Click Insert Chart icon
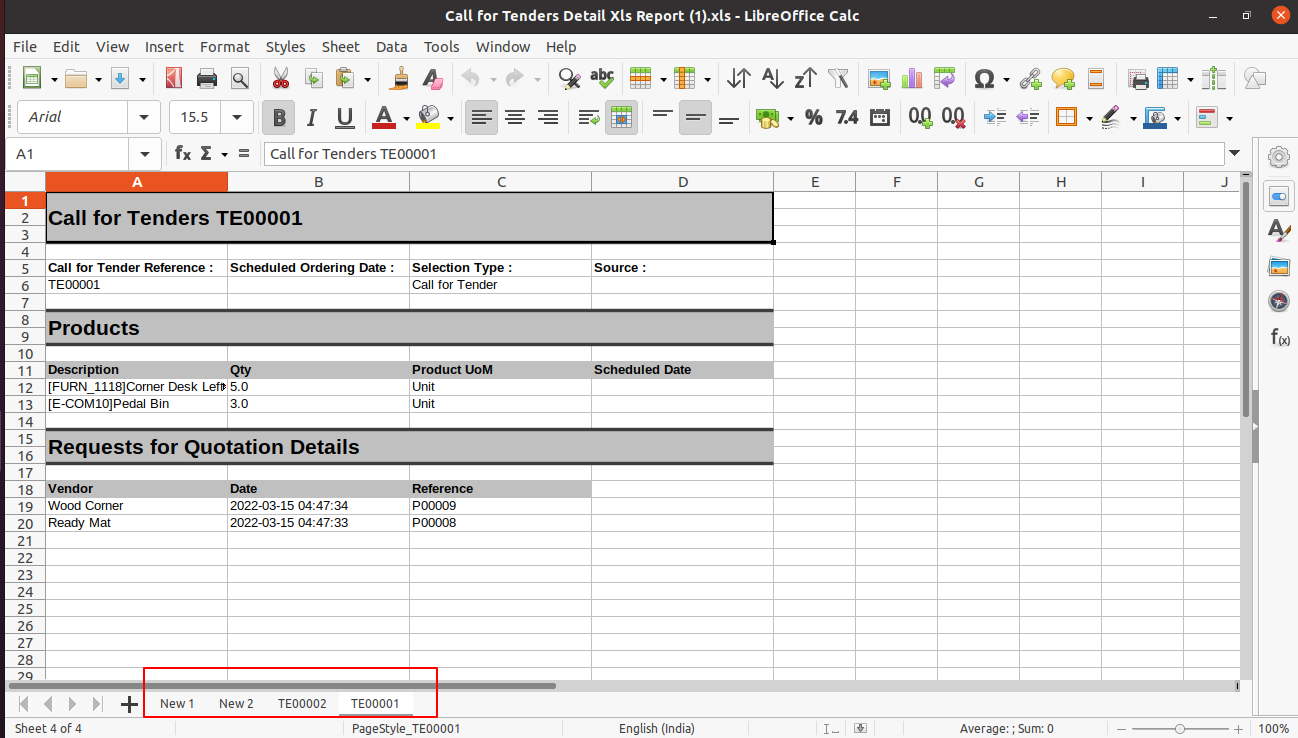1298x738 pixels. click(911, 79)
